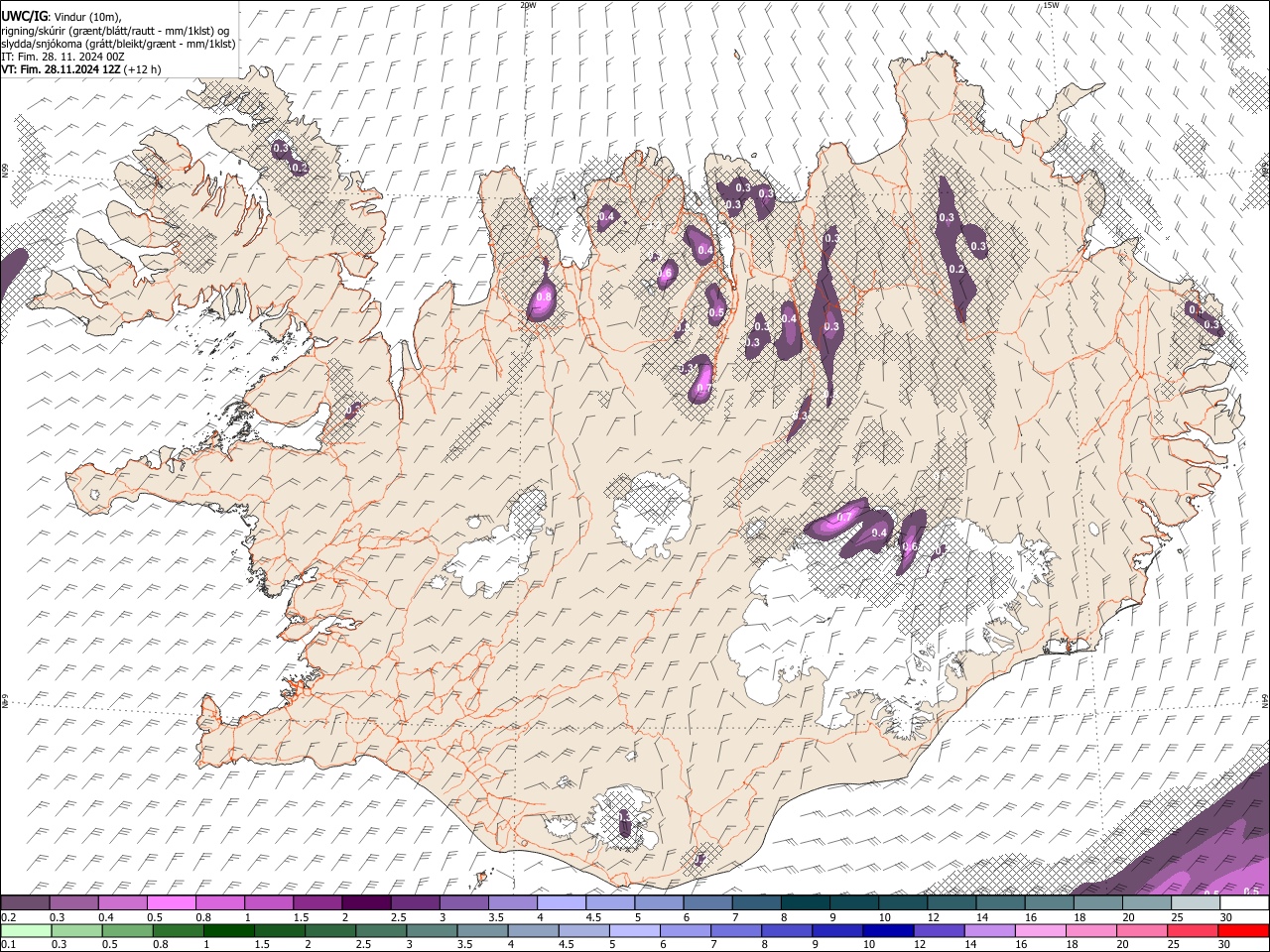The width and height of the screenshot is (1270, 952).
Task: Select the lavender top-row swatch starting at 4
Action: (561, 902)
